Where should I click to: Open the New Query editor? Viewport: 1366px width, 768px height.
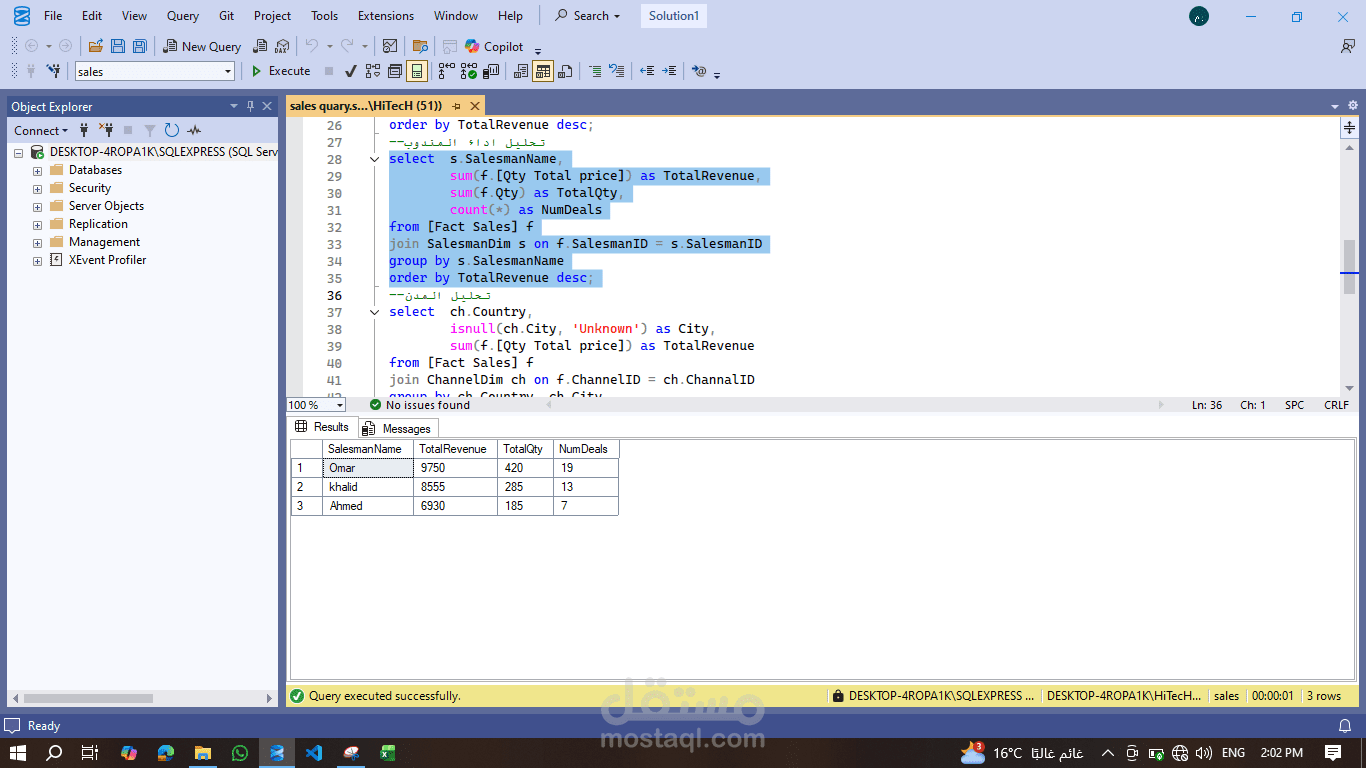(202, 46)
